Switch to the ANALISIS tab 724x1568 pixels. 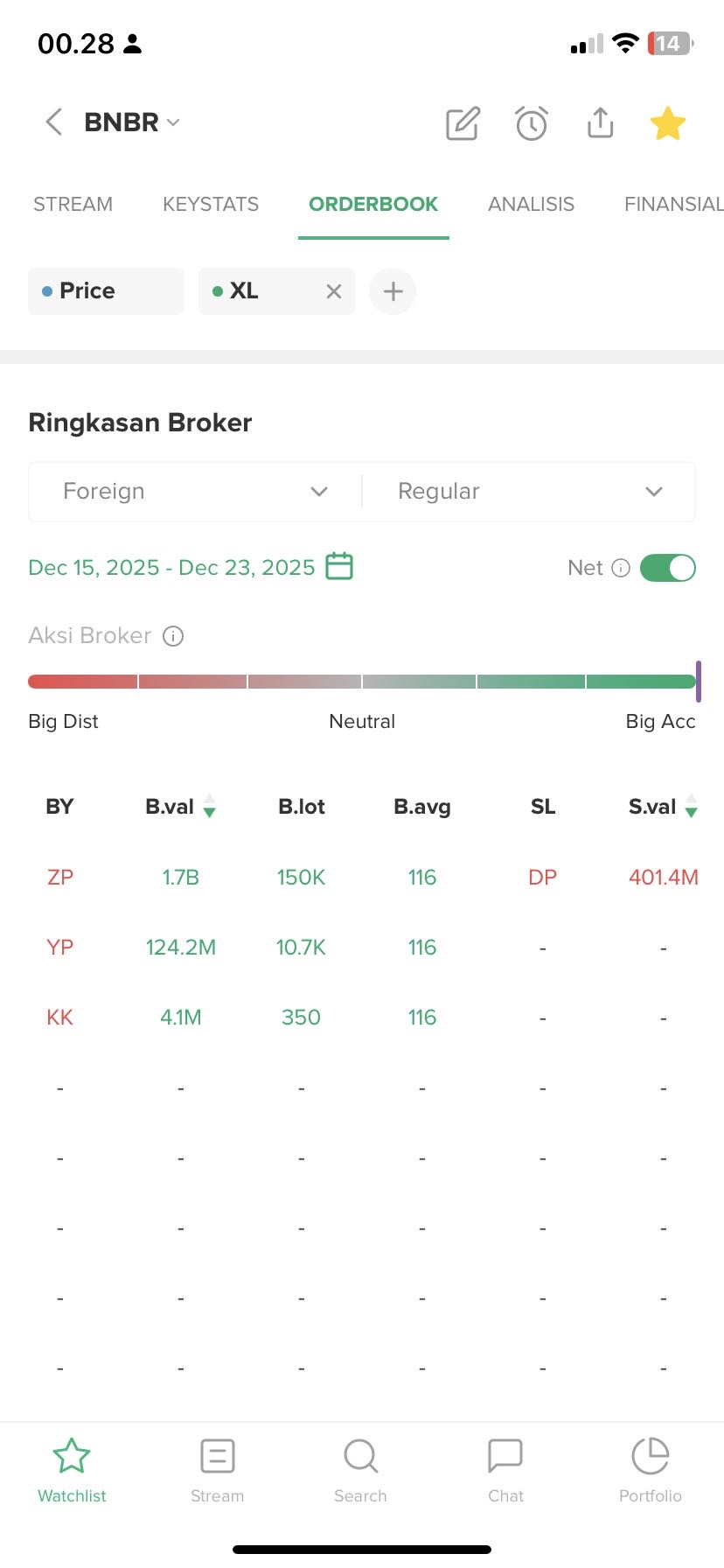click(531, 205)
